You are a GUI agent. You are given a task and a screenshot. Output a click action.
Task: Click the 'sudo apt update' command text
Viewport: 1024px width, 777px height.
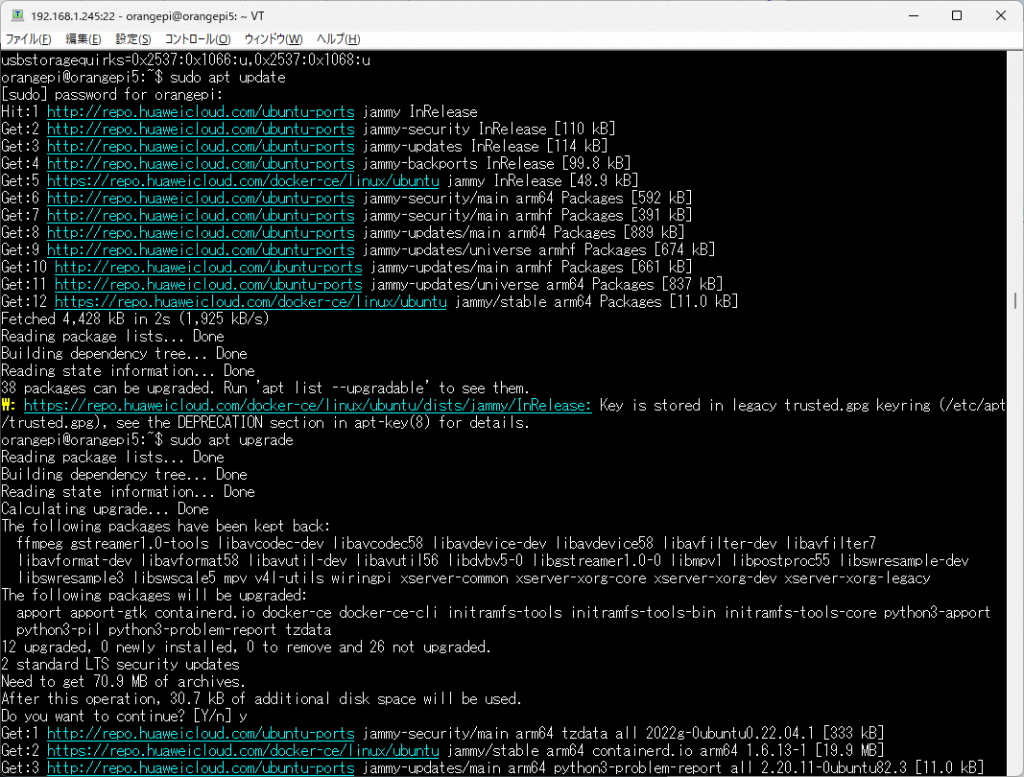click(228, 77)
